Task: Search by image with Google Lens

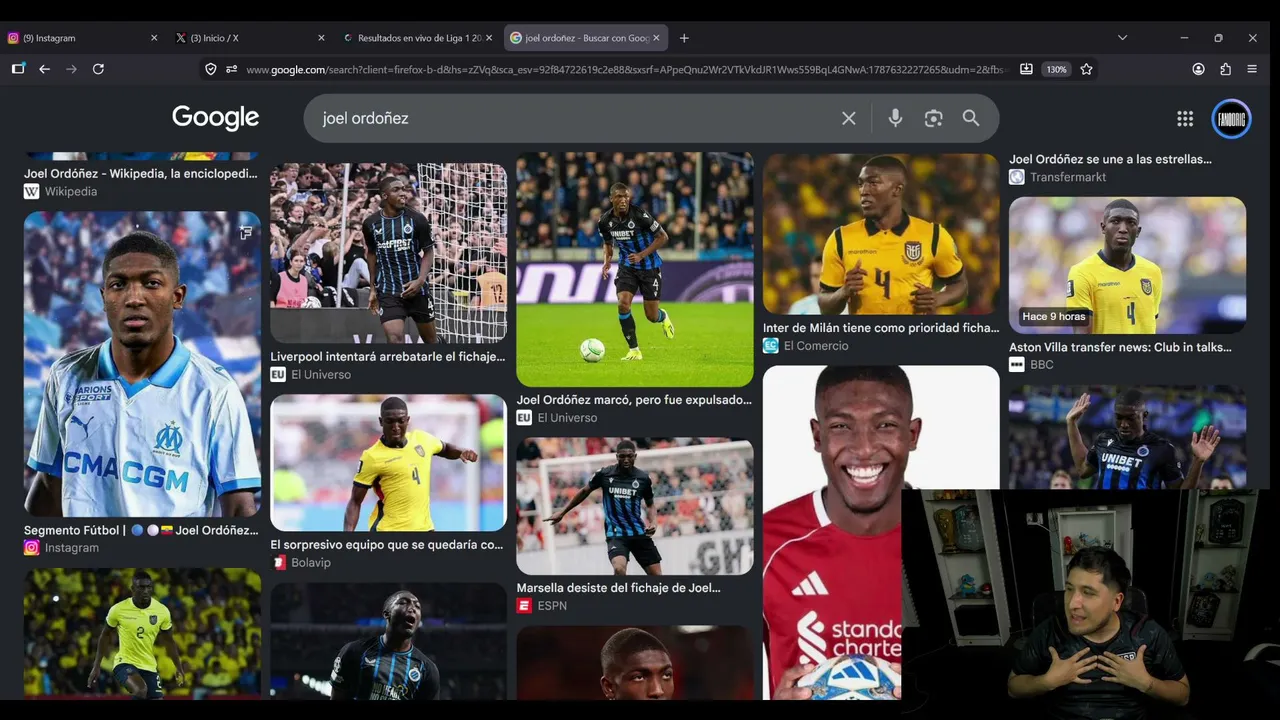Action: coord(933,118)
